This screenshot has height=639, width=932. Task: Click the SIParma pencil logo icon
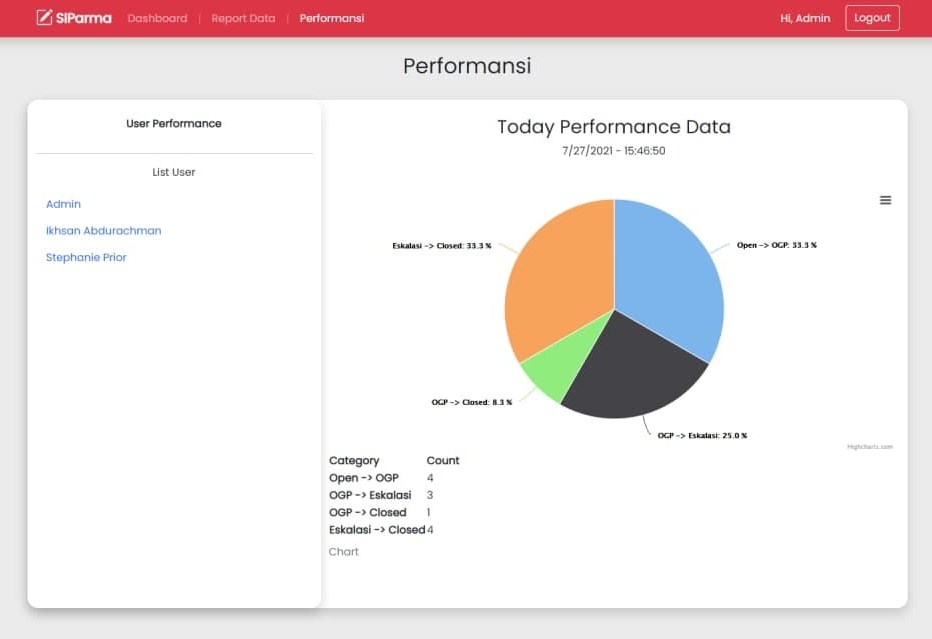click(44, 18)
